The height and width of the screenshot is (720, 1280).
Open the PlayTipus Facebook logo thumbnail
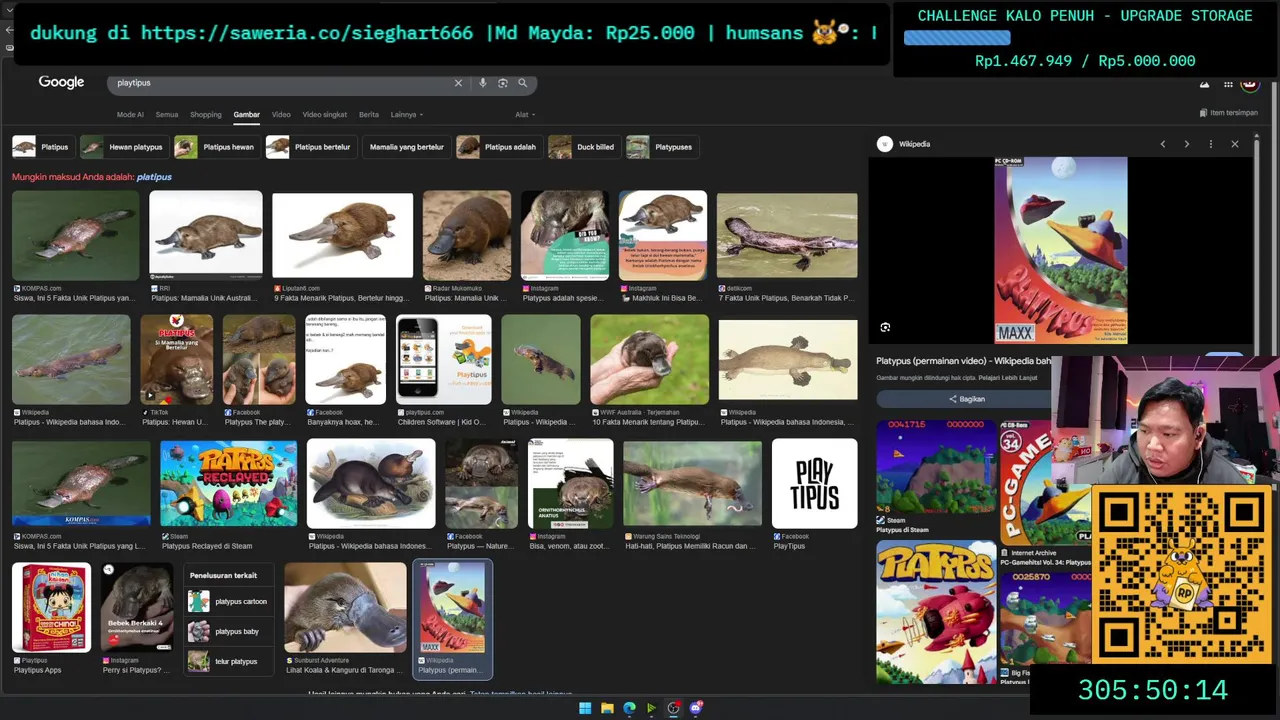(x=814, y=483)
